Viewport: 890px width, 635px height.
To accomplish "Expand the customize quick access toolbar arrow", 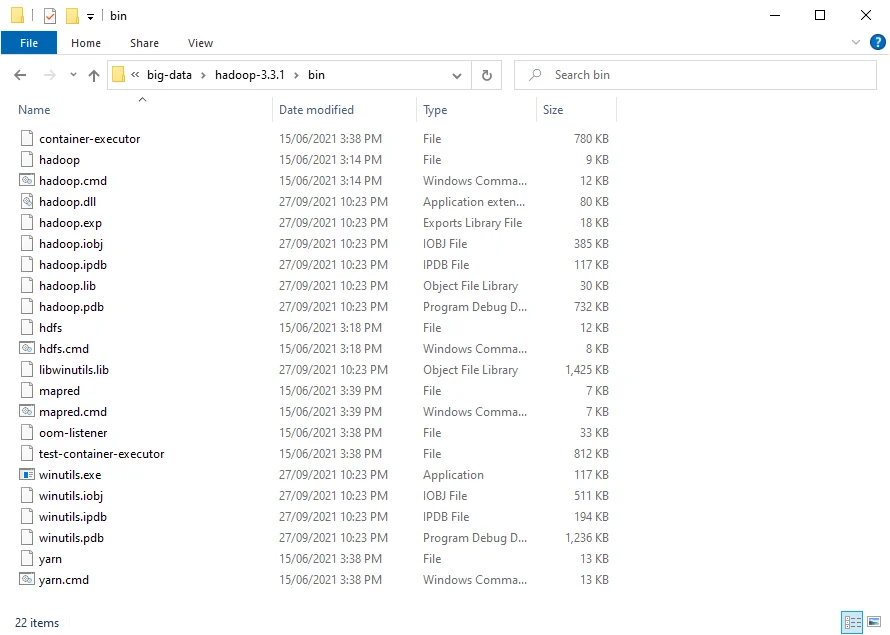I will [x=89, y=15].
